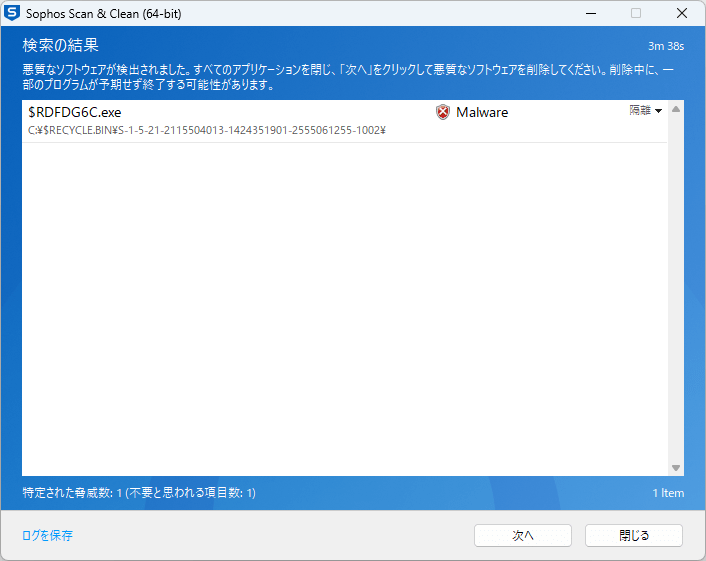The image size is (706, 561).
Task: Select the $RDFDG6C.exe file name
Action: click(x=75, y=112)
